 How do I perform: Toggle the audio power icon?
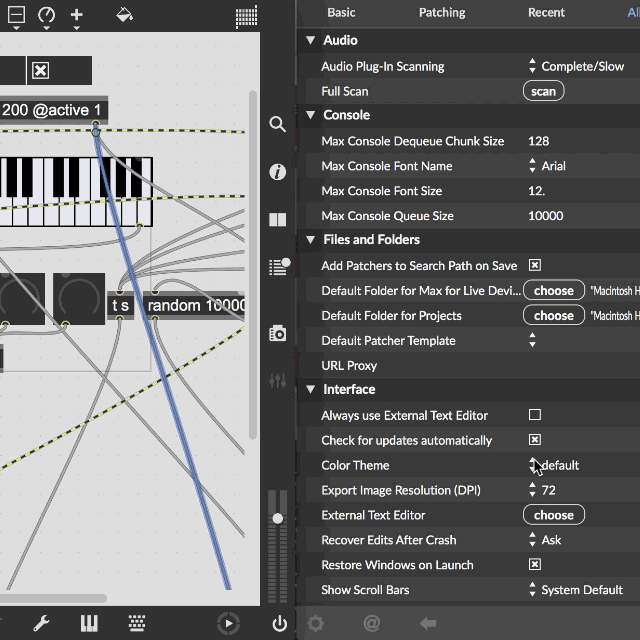pyautogui.click(x=279, y=624)
